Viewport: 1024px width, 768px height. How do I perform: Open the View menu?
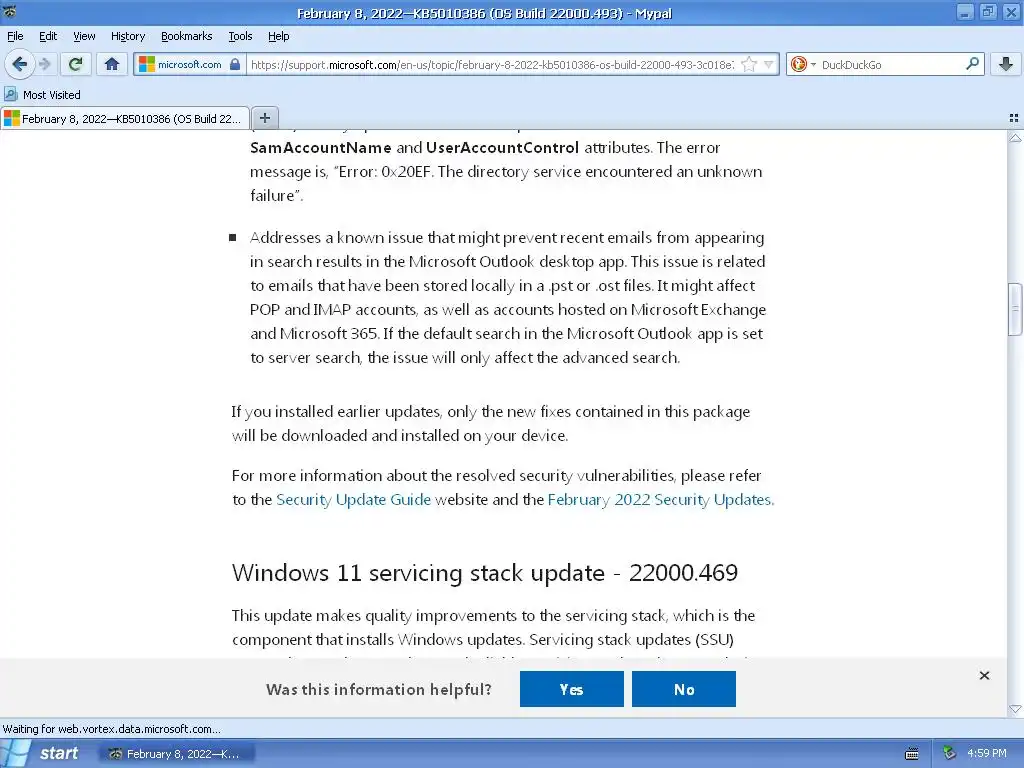pos(84,36)
